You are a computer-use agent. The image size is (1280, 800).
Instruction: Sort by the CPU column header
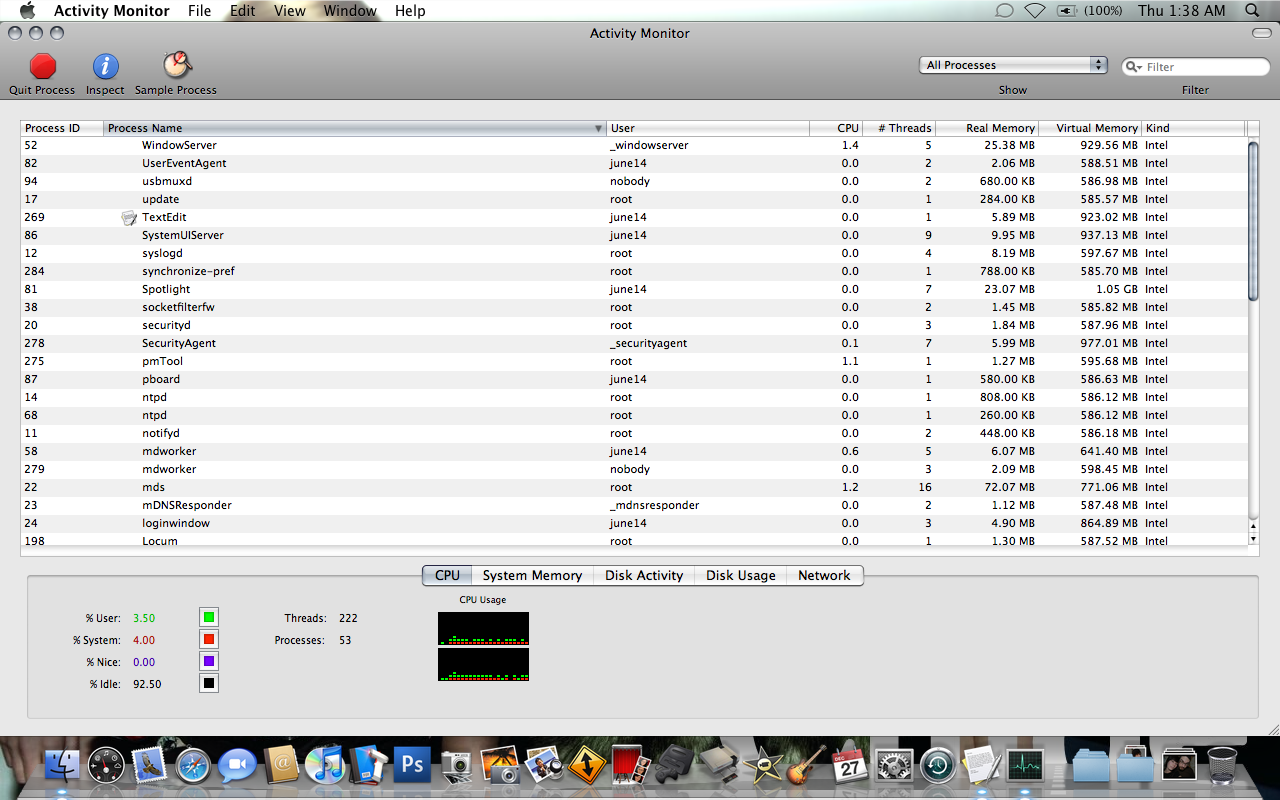tap(836, 128)
